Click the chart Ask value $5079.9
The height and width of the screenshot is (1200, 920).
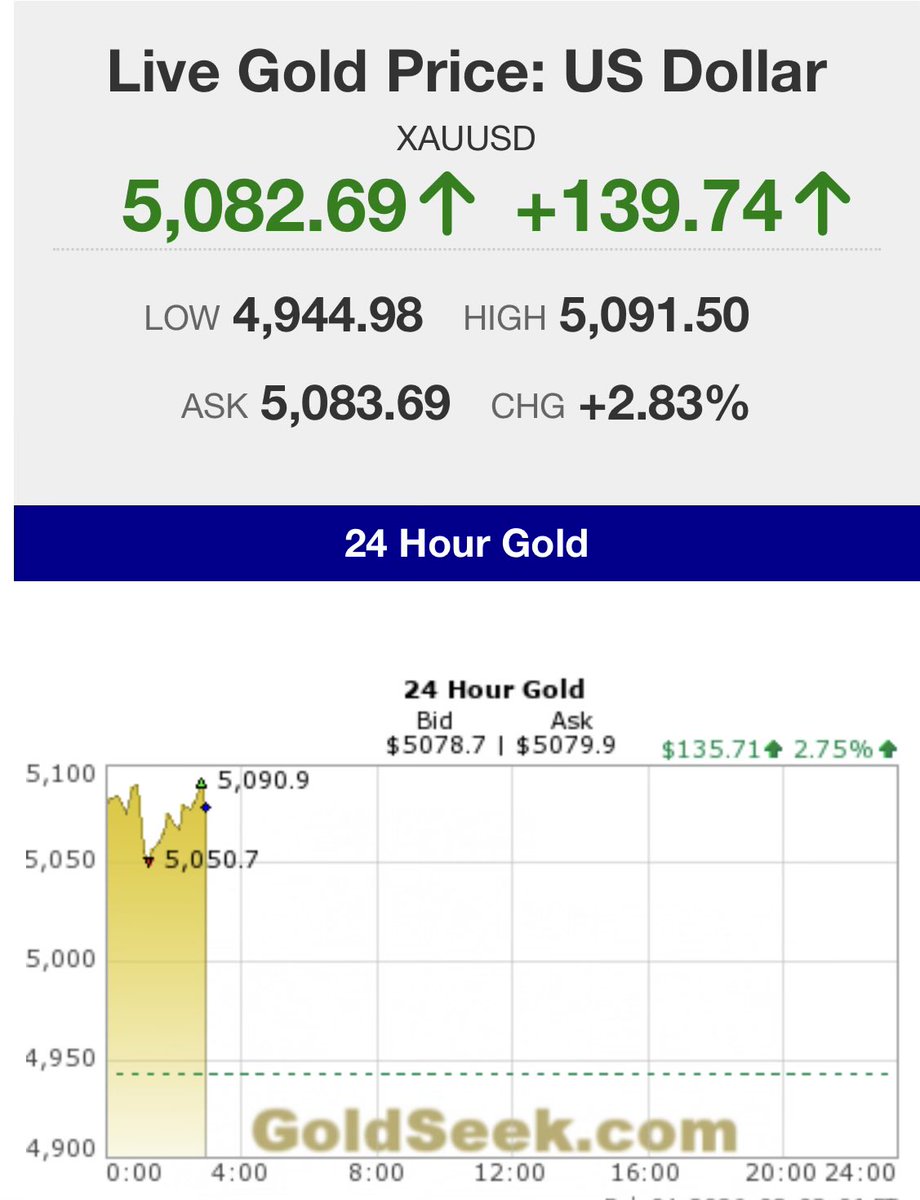566,745
